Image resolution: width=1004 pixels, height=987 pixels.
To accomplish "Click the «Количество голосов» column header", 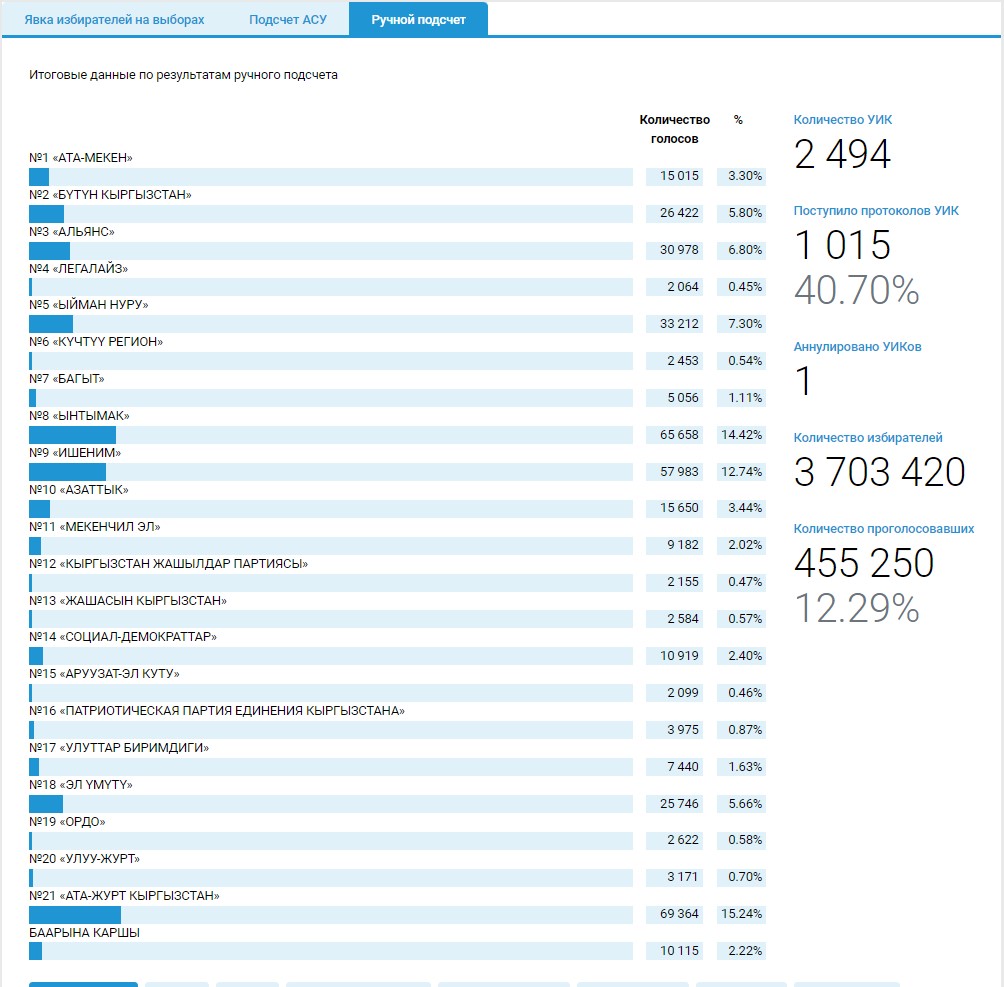I will 674,129.
